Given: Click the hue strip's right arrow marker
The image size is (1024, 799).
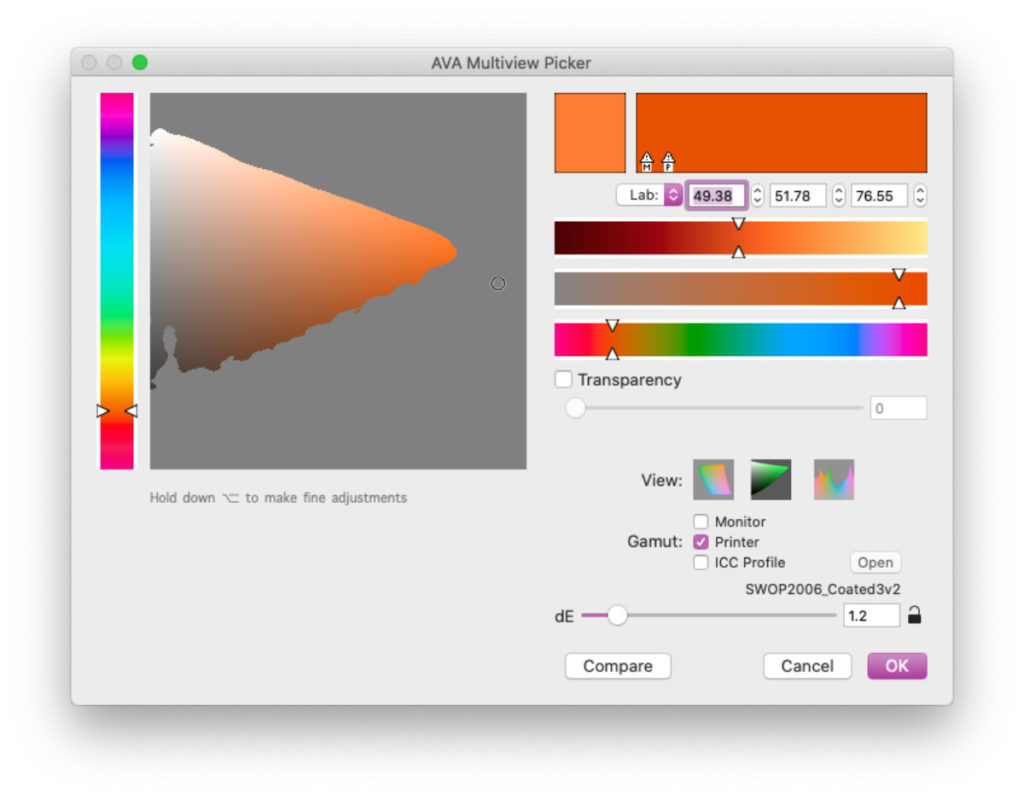Looking at the screenshot, I should 130,411.
